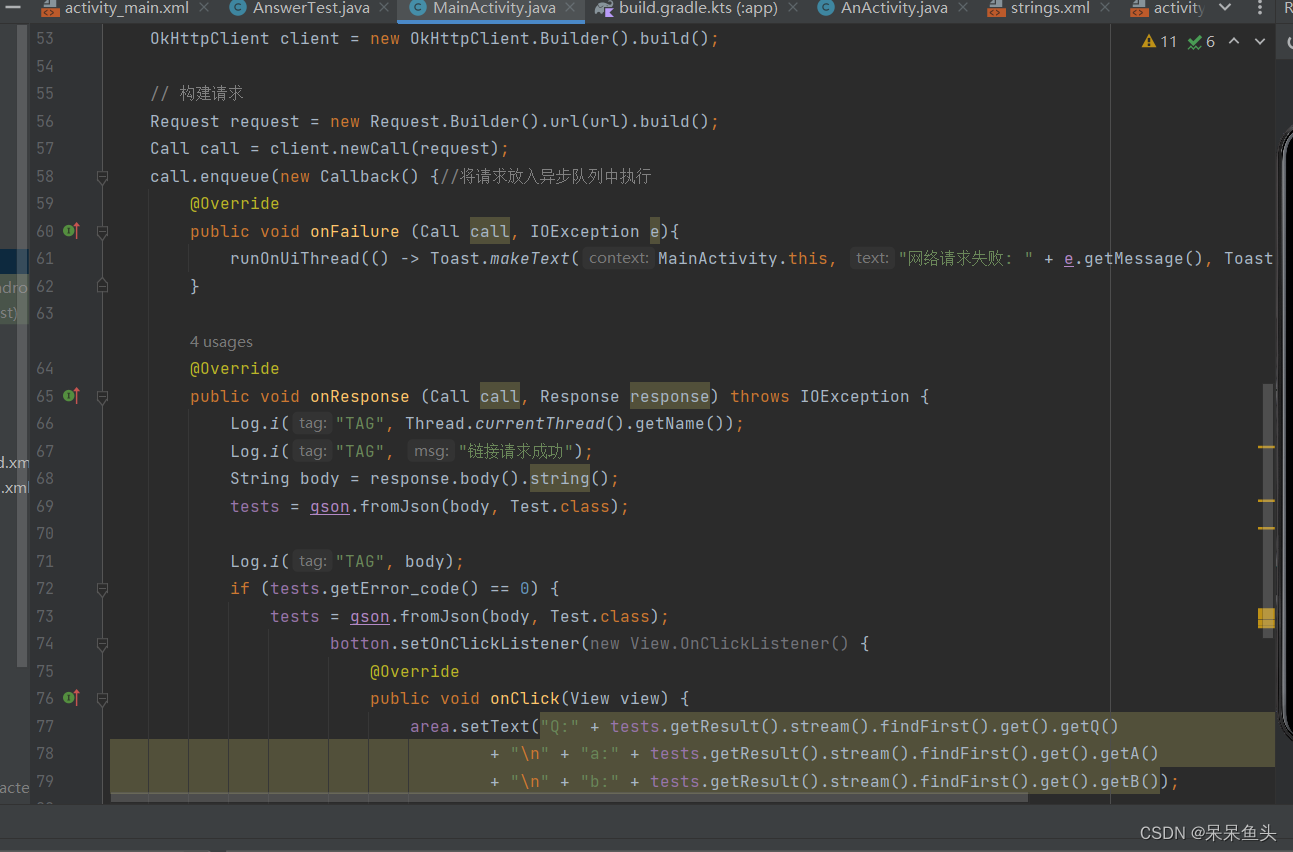The width and height of the screenshot is (1293, 852).
Task: Collapse the onFailure method at line 60
Action: point(102,231)
